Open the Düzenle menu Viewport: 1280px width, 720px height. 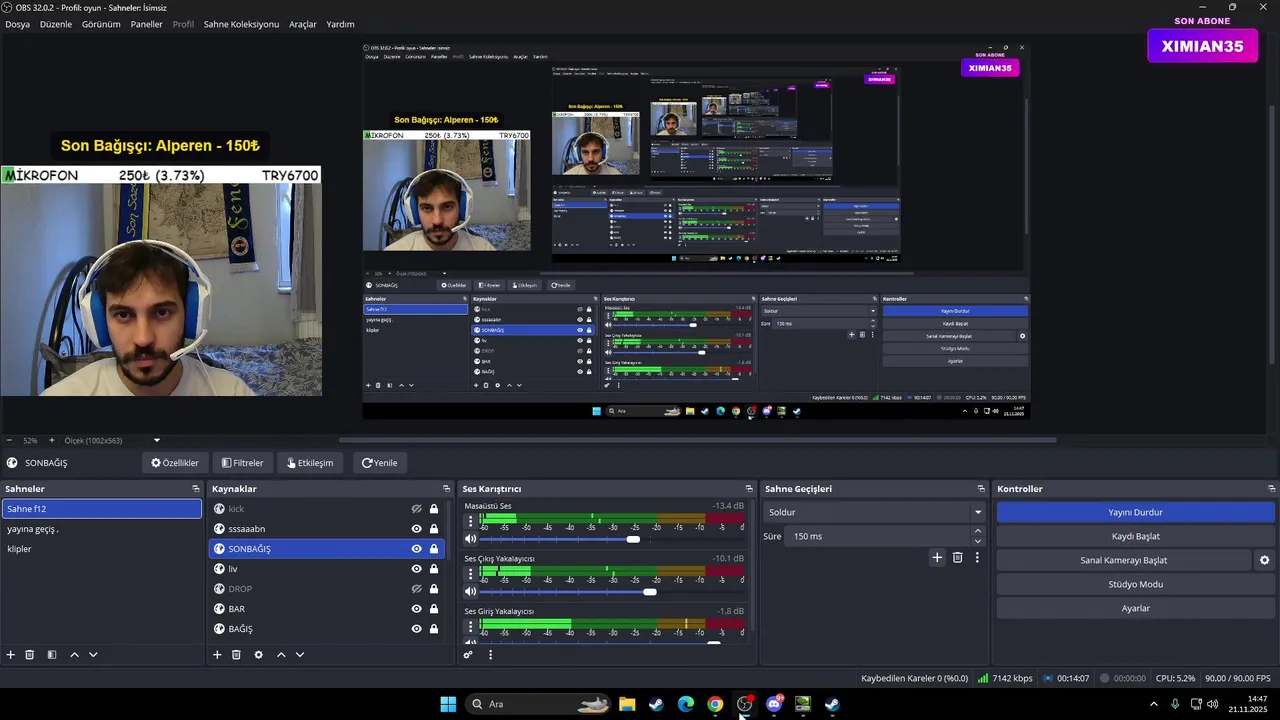pos(56,24)
